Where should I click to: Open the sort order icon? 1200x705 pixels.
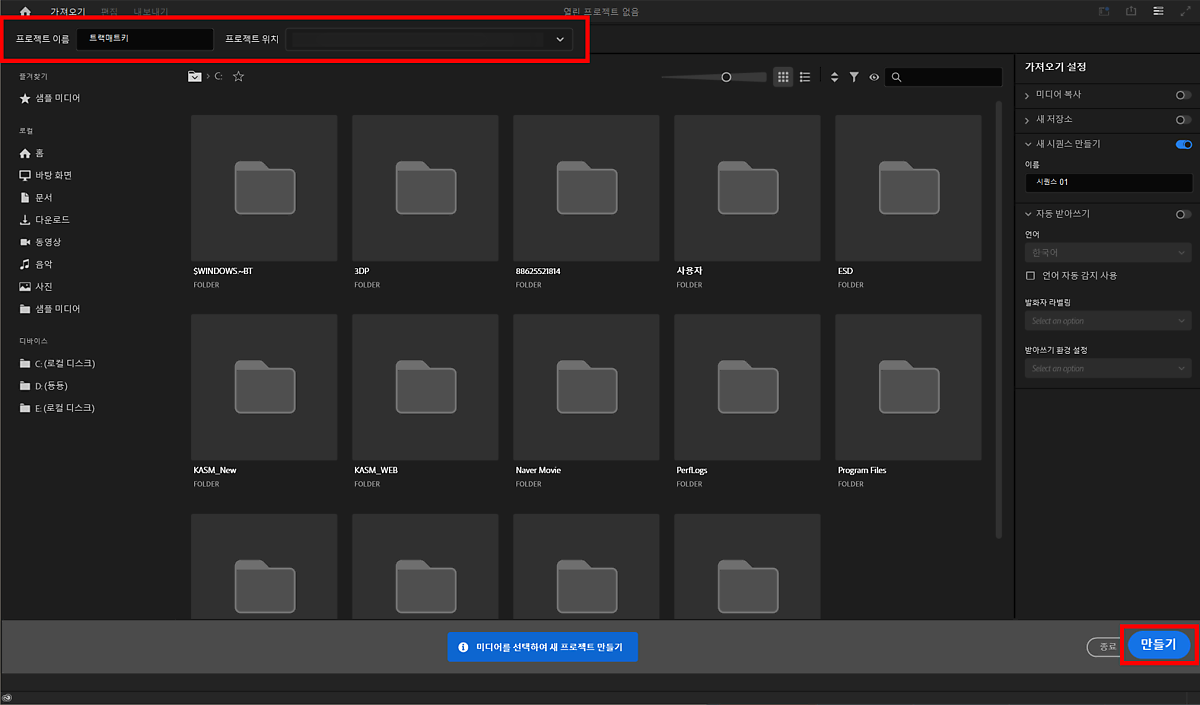tap(835, 77)
